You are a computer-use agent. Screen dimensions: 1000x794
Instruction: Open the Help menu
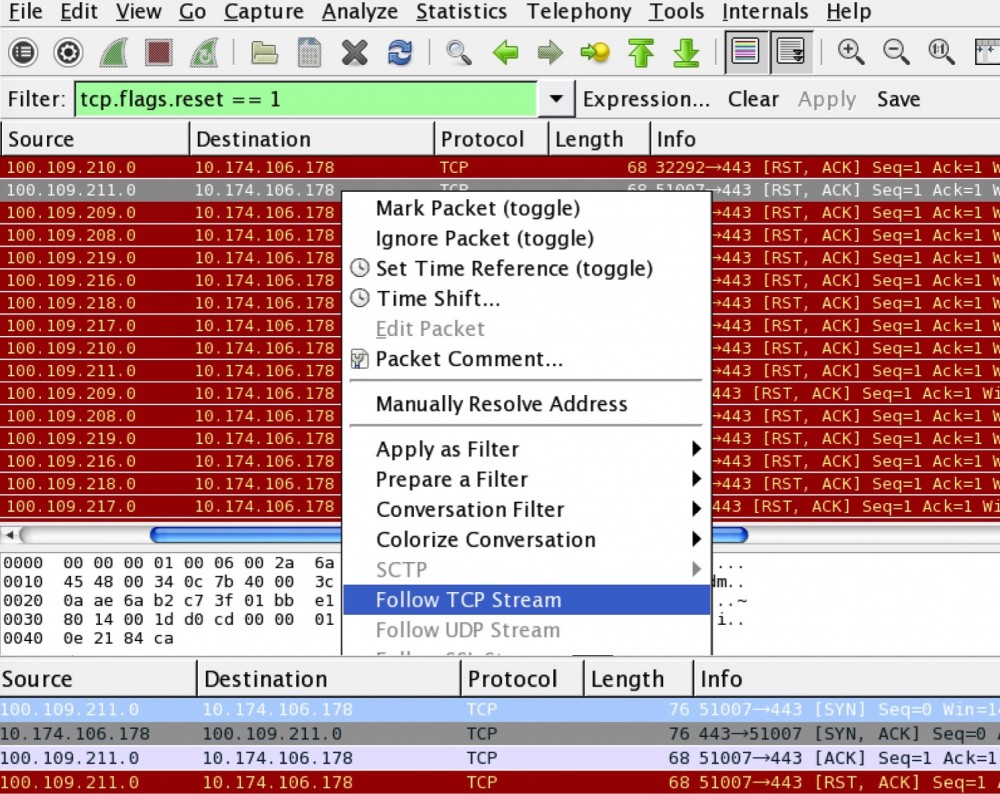tap(849, 11)
